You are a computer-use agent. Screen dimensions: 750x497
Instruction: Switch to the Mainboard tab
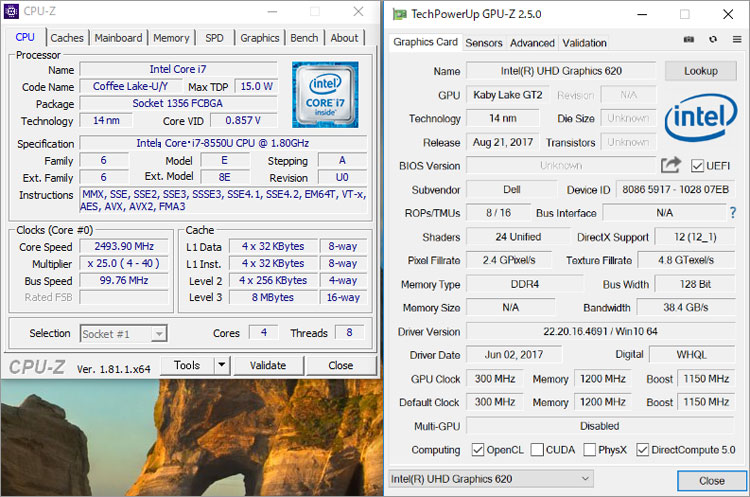tap(118, 38)
